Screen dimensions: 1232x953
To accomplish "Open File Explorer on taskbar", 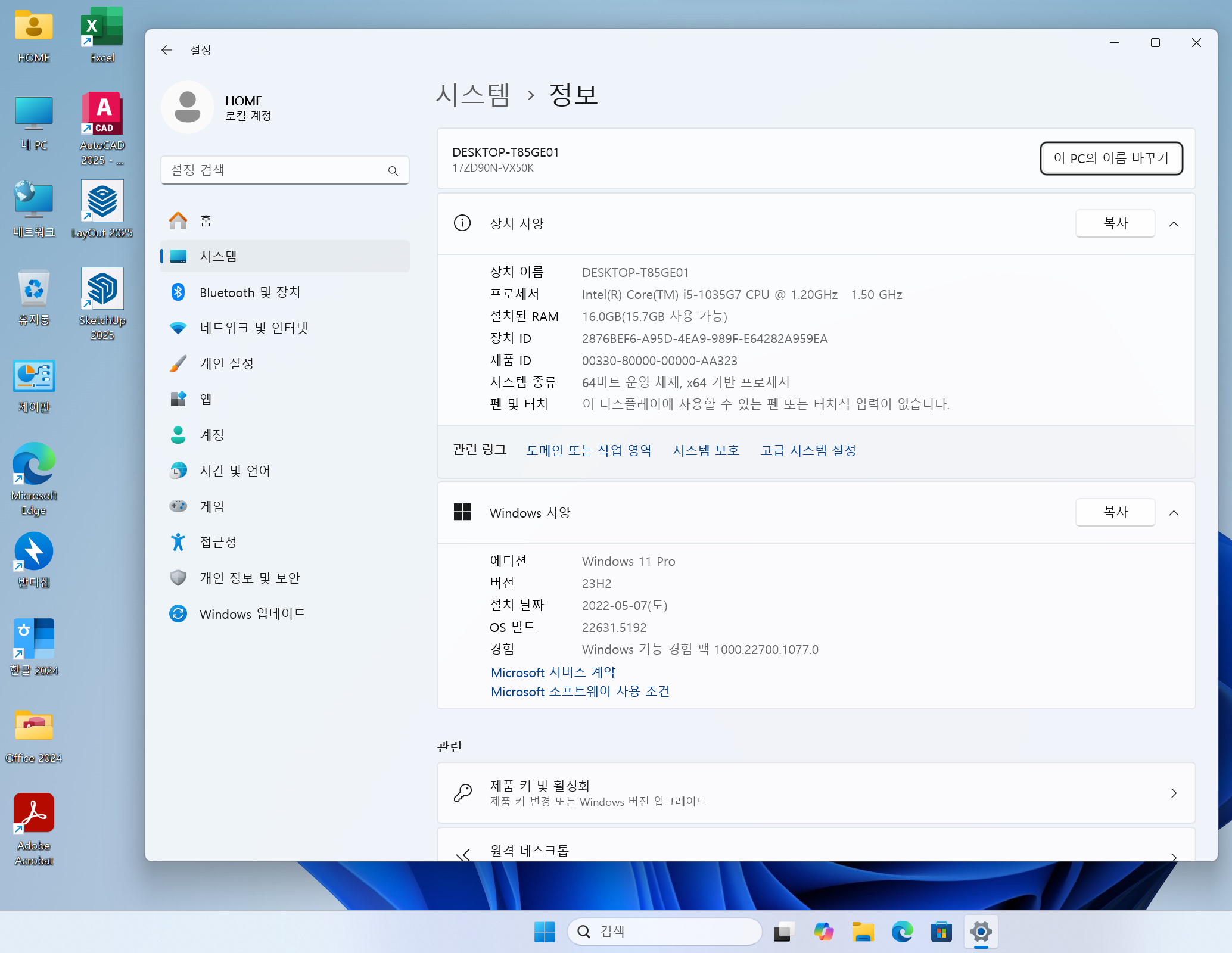I will [x=863, y=932].
